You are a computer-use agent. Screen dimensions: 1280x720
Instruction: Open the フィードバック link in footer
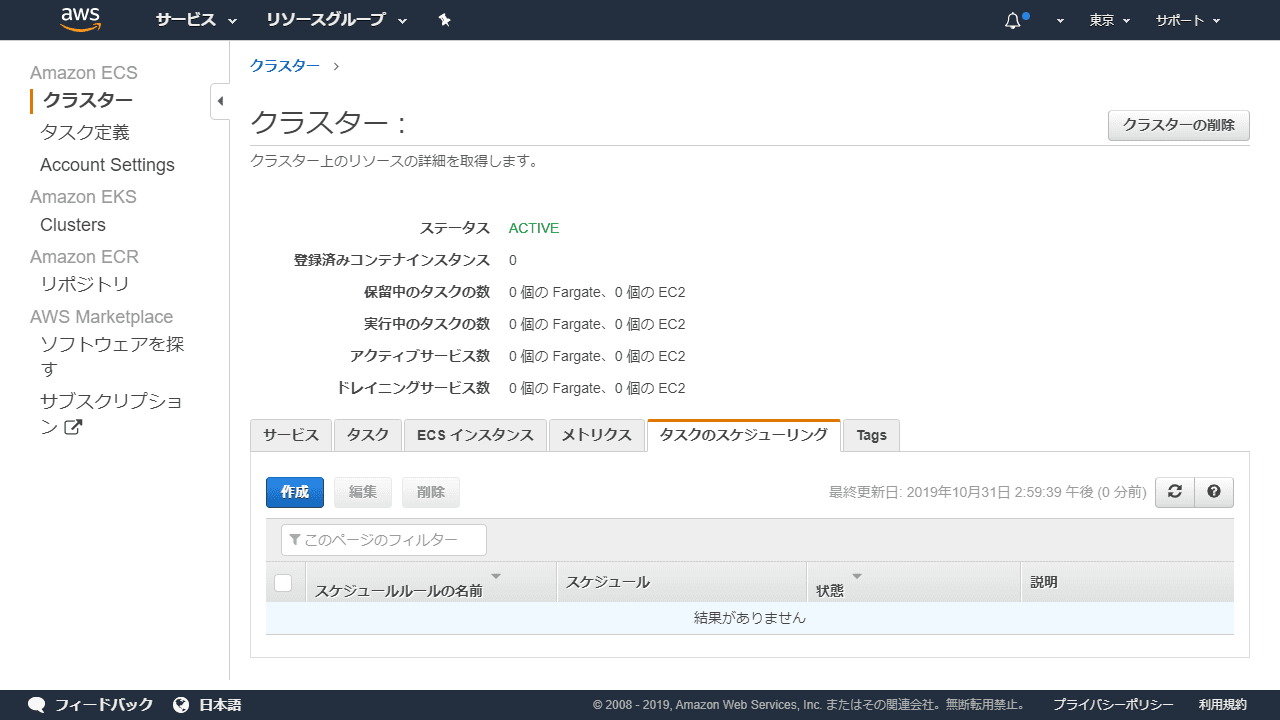coord(104,705)
